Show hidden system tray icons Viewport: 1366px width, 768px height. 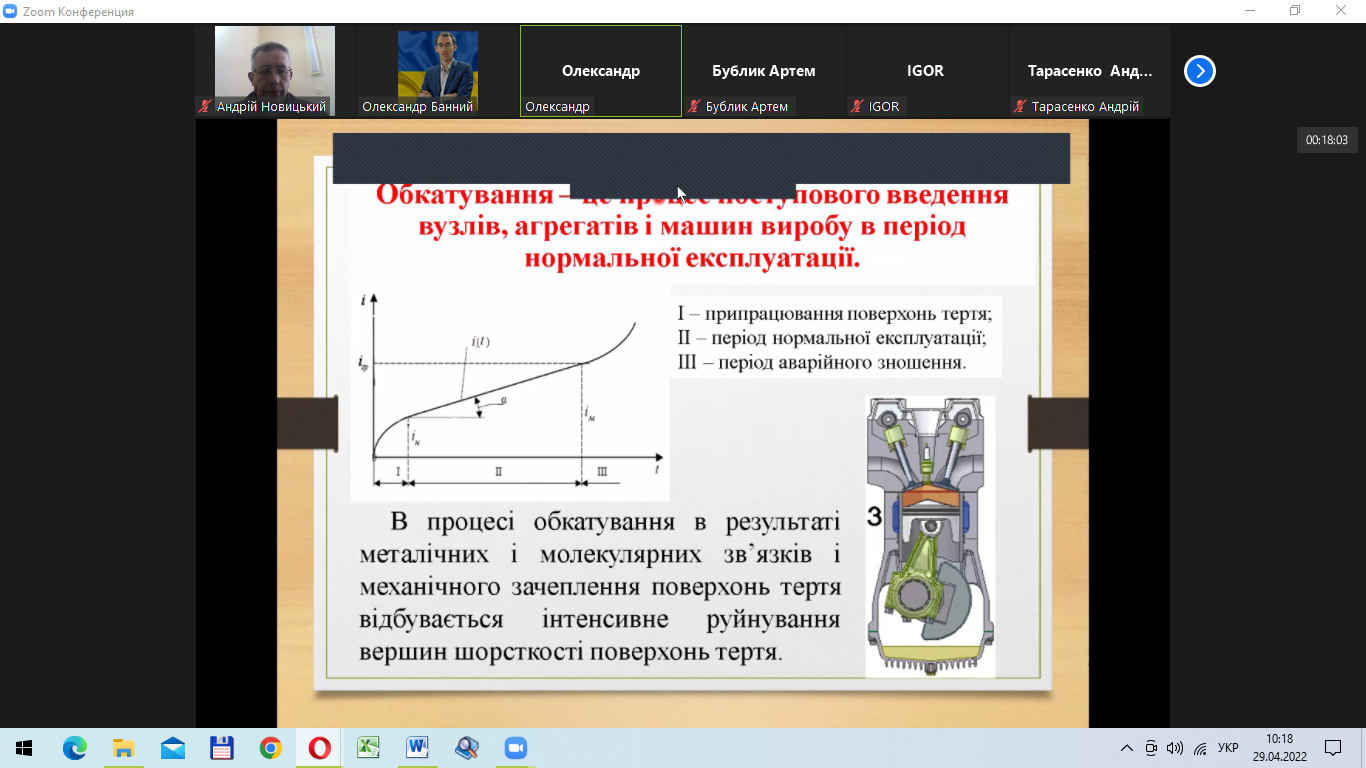(x=1127, y=748)
